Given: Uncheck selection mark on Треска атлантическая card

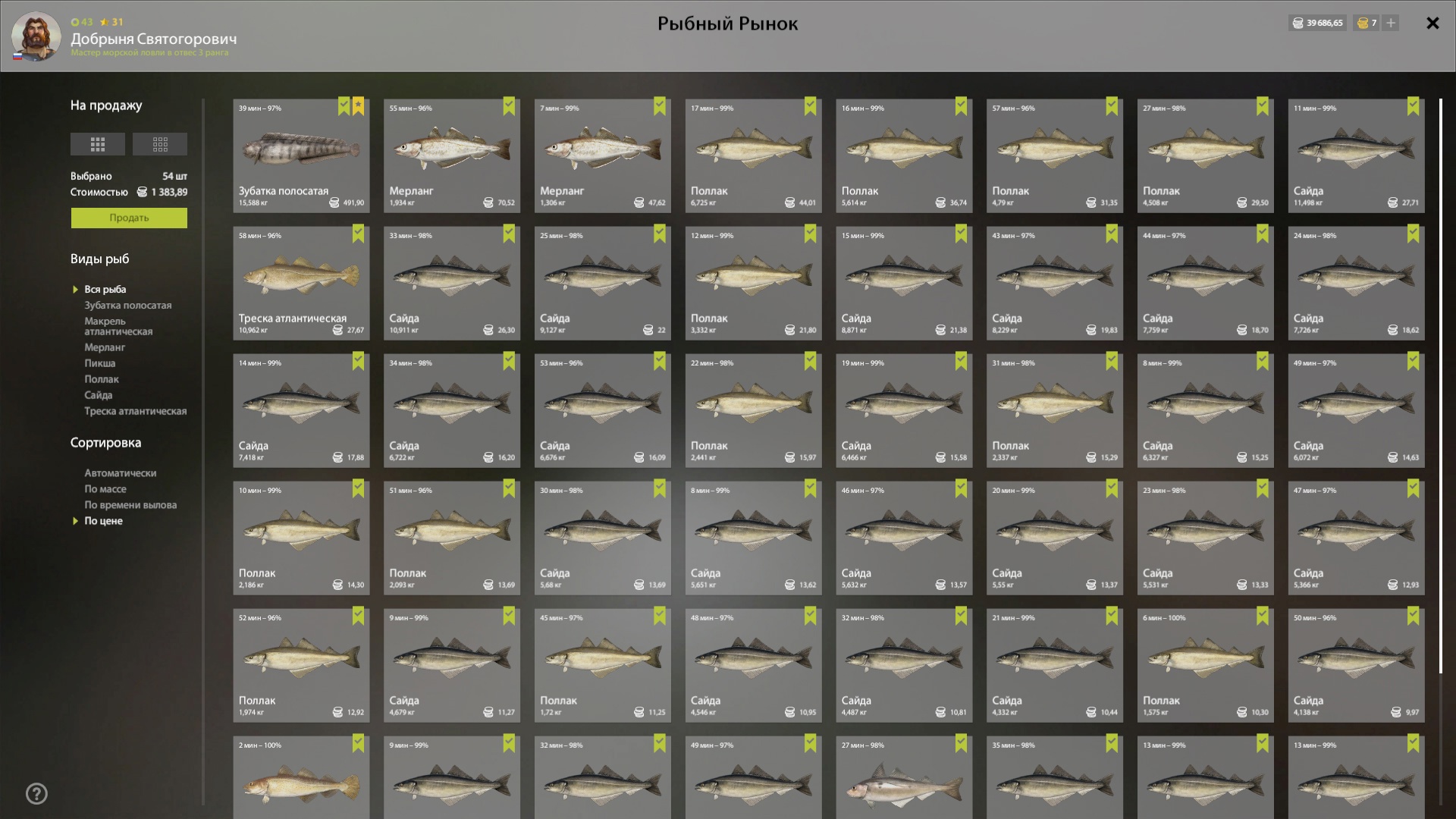Looking at the screenshot, I should point(358,234).
